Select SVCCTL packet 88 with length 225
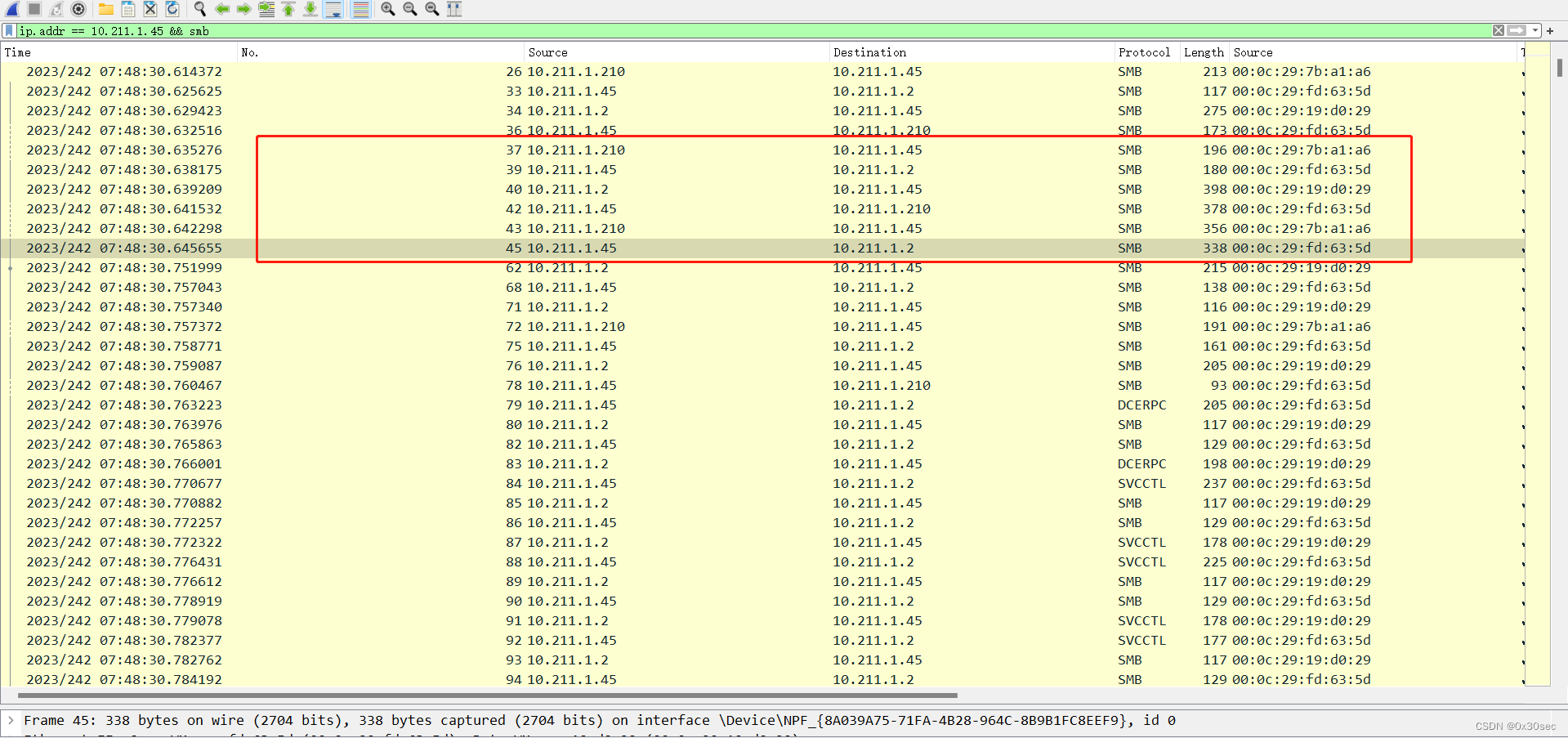This screenshot has width=1568, height=738. tap(762, 562)
